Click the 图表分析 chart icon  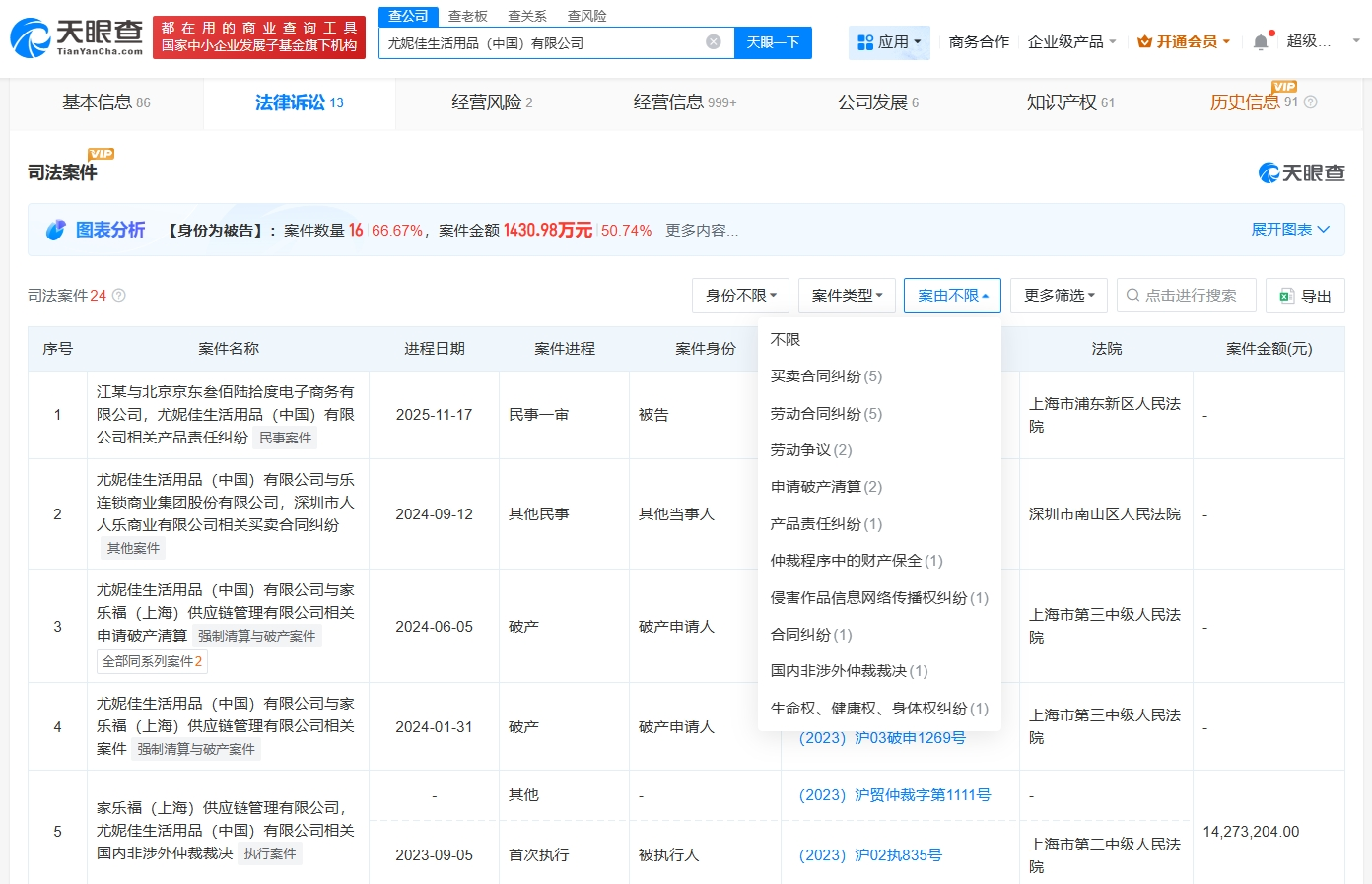56,231
